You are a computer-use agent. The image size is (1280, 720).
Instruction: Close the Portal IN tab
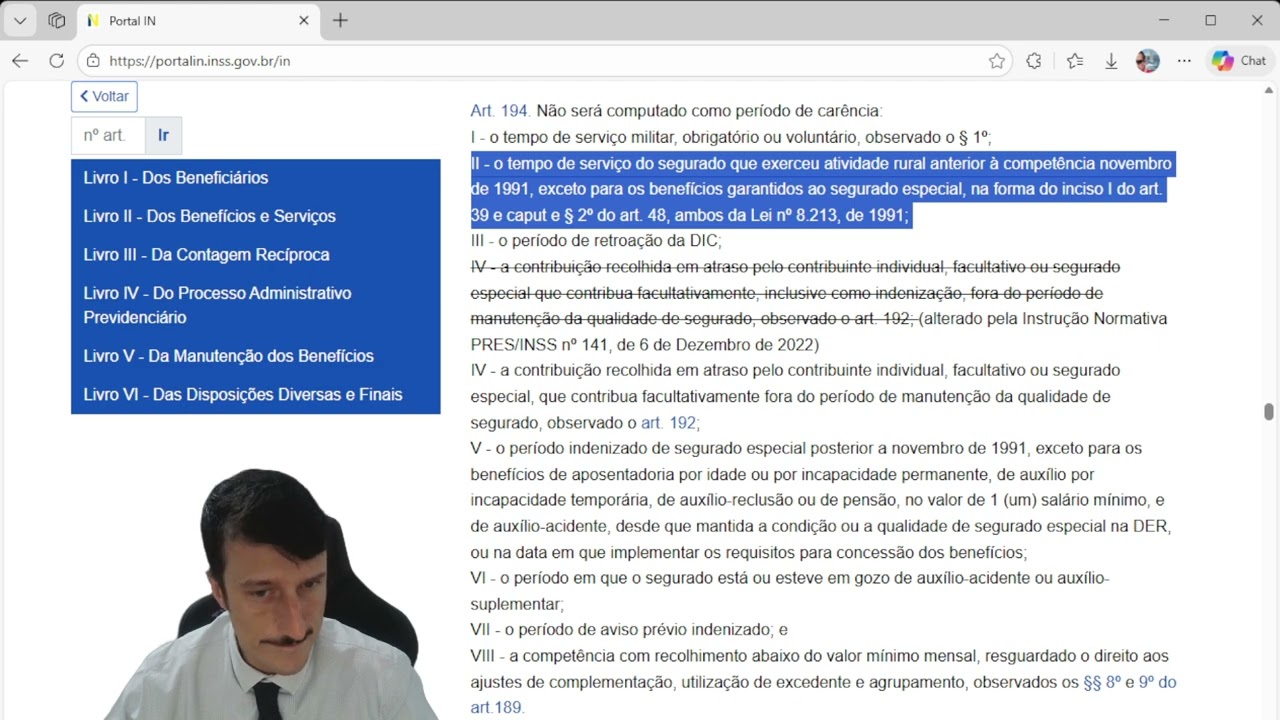coord(304,20)
